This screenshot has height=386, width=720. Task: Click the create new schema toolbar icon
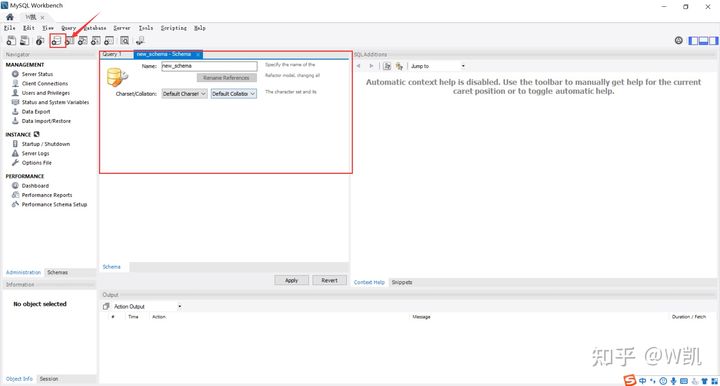tap(57, 41)
